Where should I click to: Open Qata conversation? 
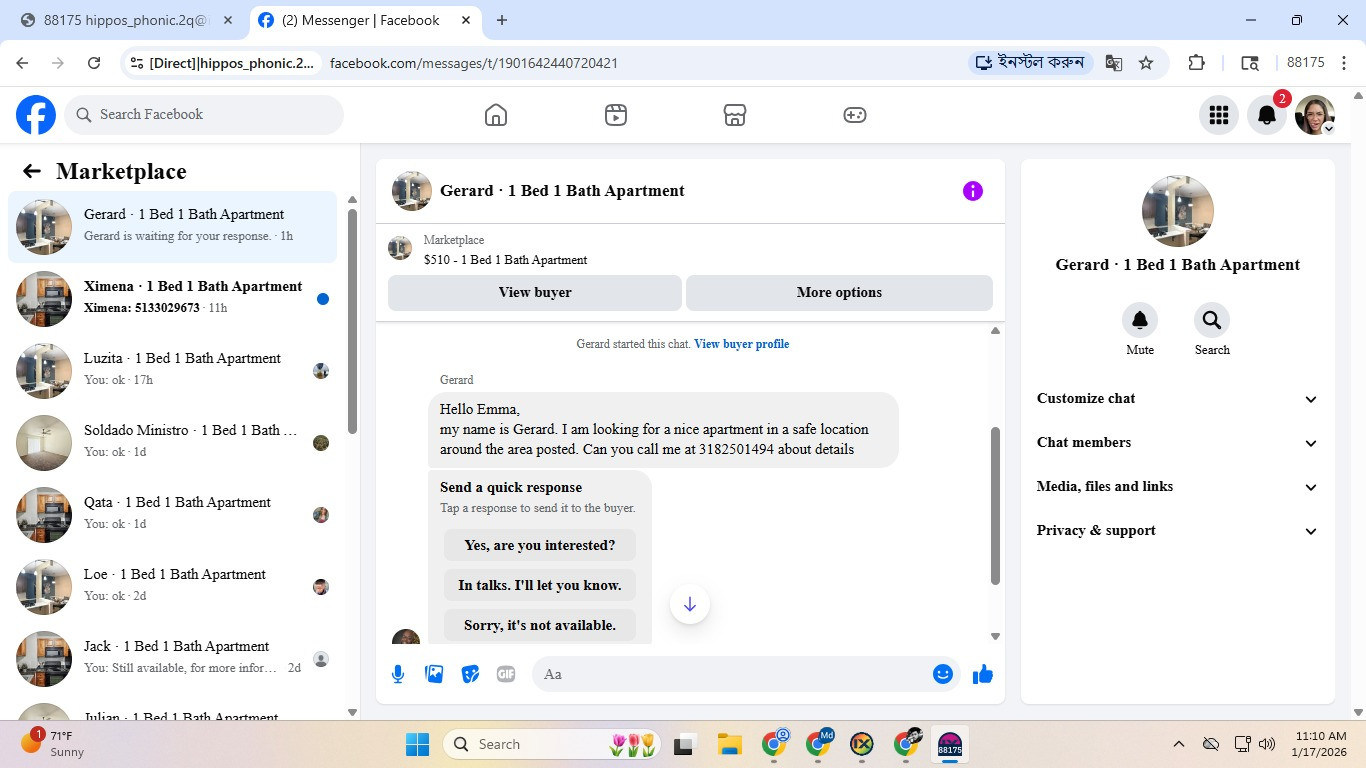coord(173,515)
